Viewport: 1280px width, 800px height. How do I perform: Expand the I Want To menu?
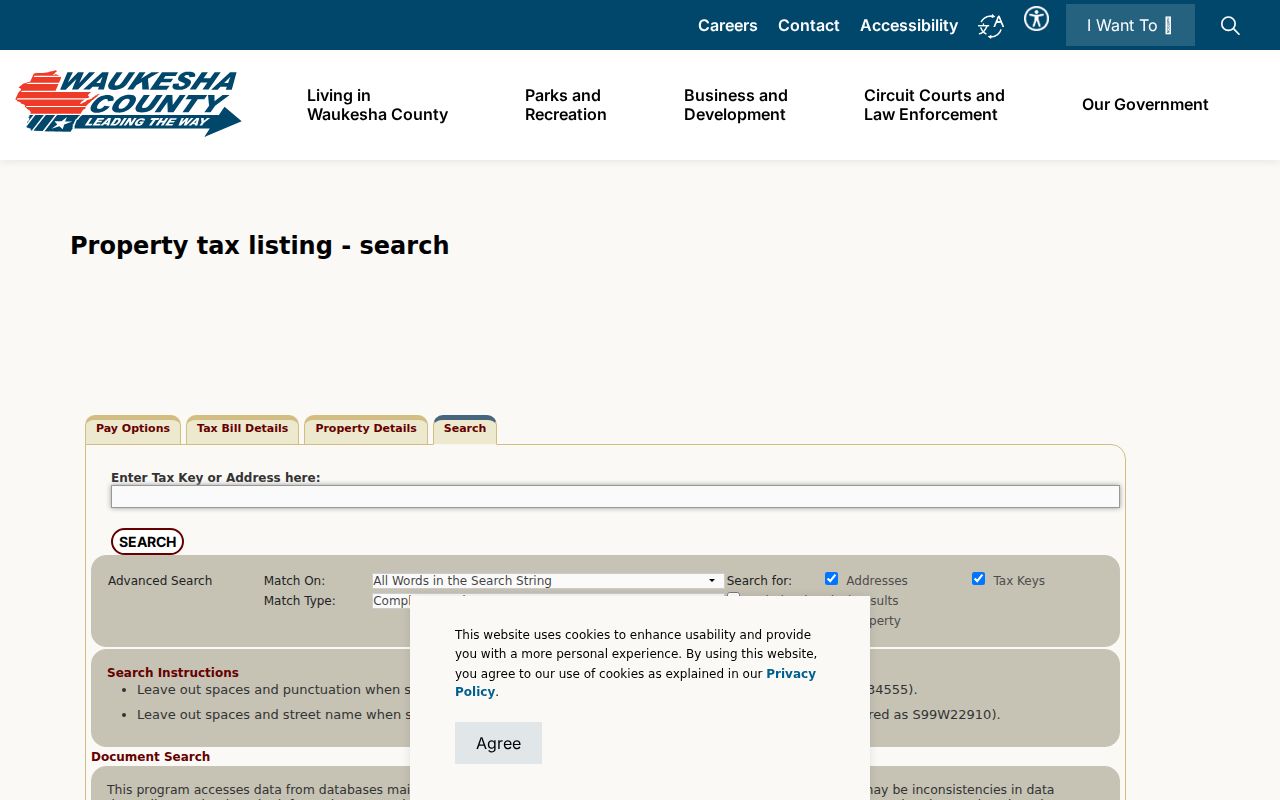coord(1130,25)
